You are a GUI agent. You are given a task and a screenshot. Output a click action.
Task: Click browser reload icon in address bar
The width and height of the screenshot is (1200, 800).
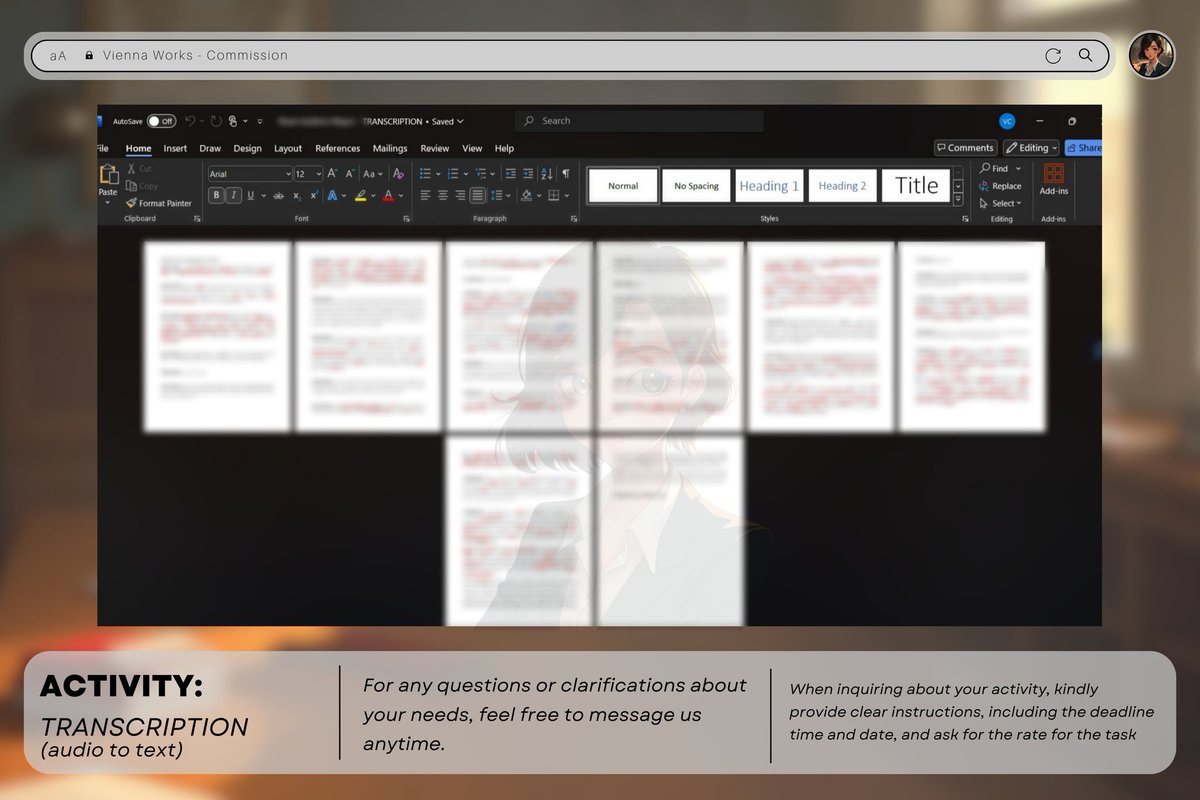[x=1052, y=56]
